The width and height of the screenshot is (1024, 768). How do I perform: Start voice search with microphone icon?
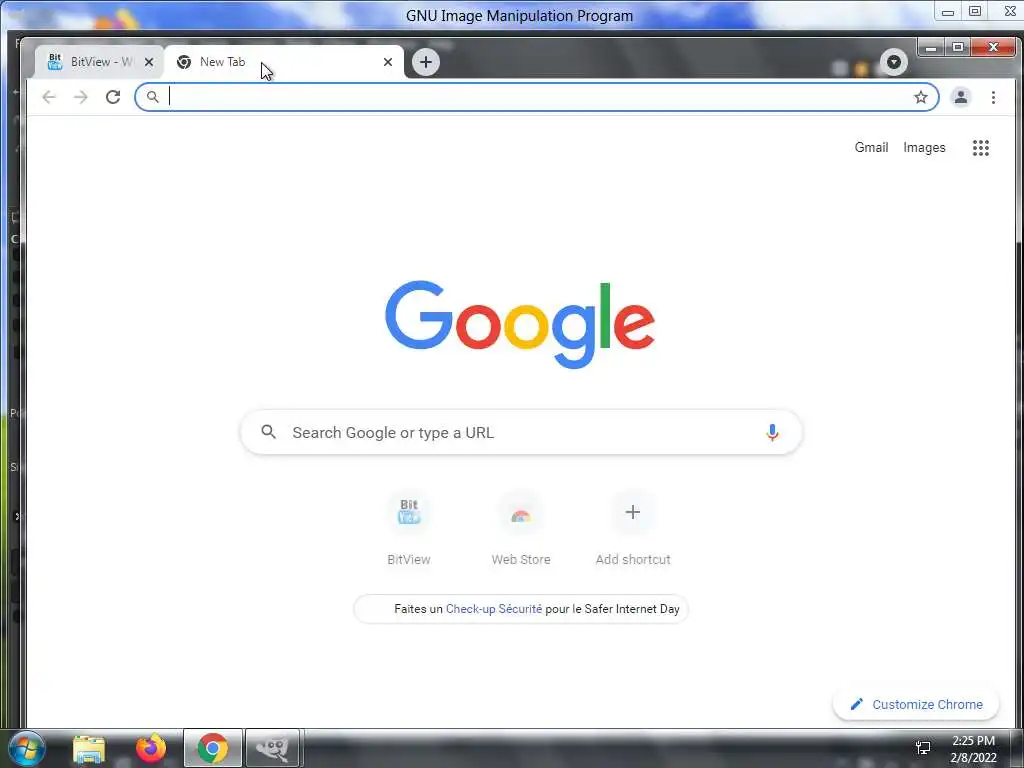coord(772,432)
